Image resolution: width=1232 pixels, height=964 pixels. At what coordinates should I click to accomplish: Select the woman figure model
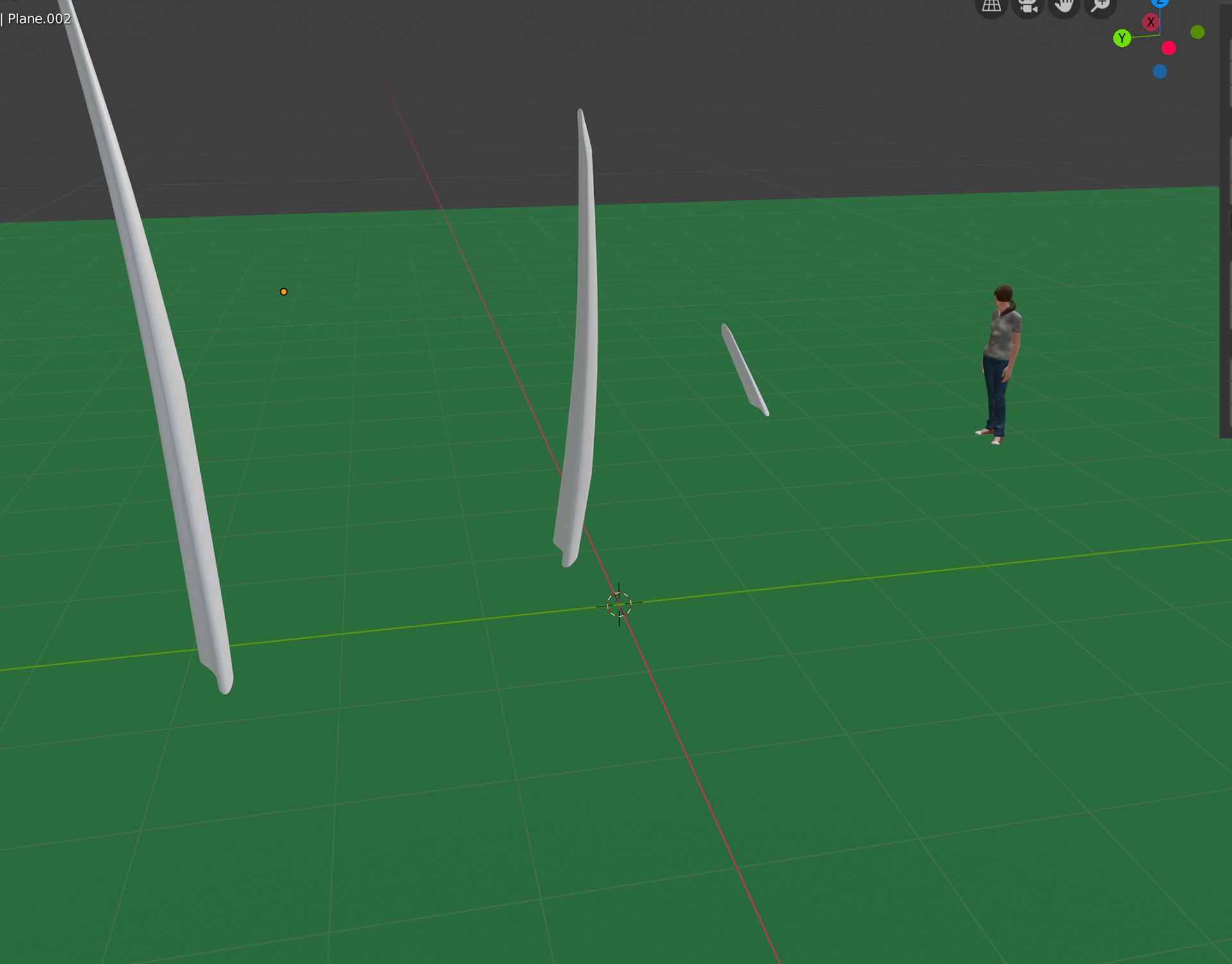(x=1000, y=365)
